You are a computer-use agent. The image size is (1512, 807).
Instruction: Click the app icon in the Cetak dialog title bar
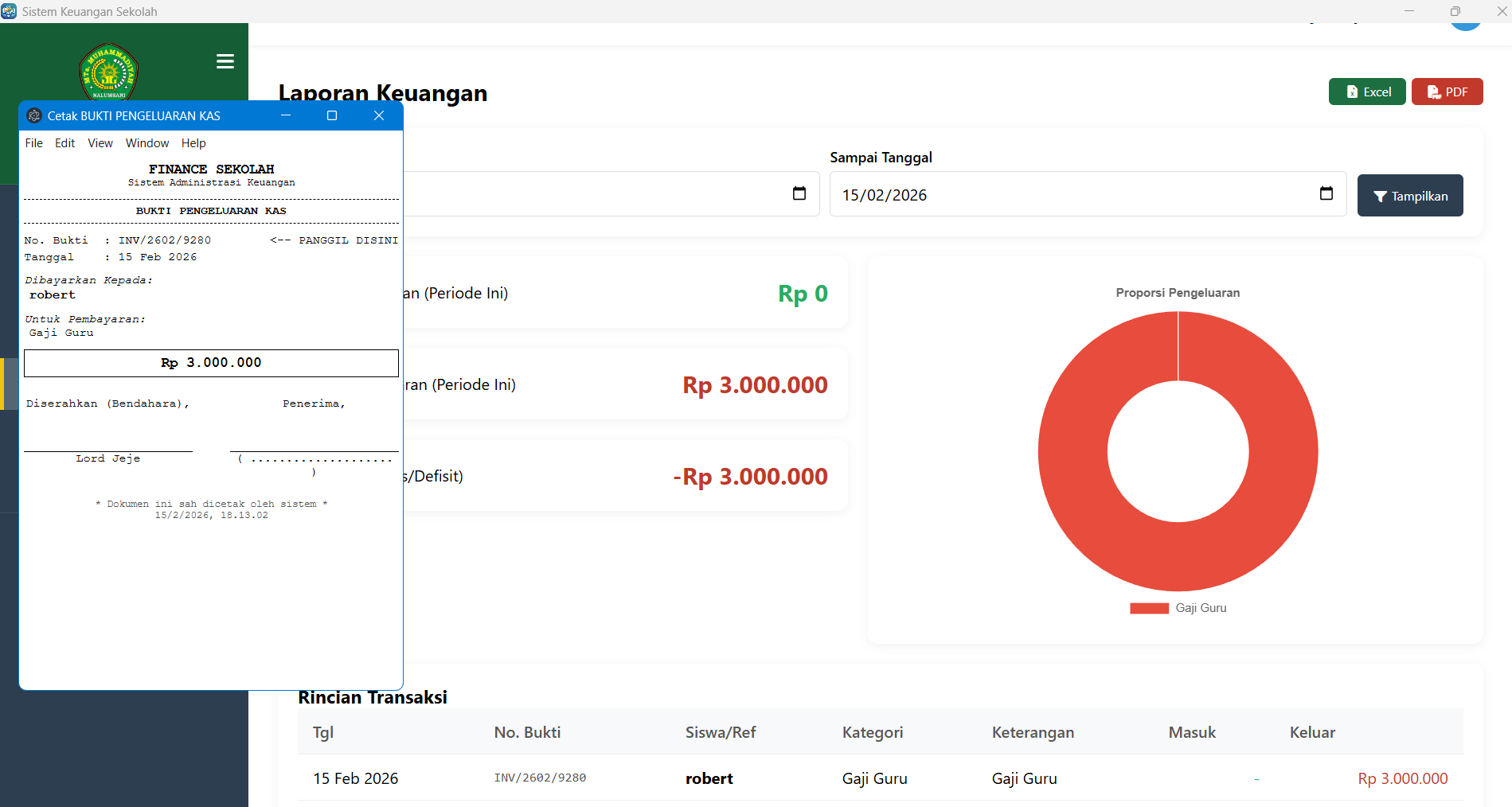34,115
